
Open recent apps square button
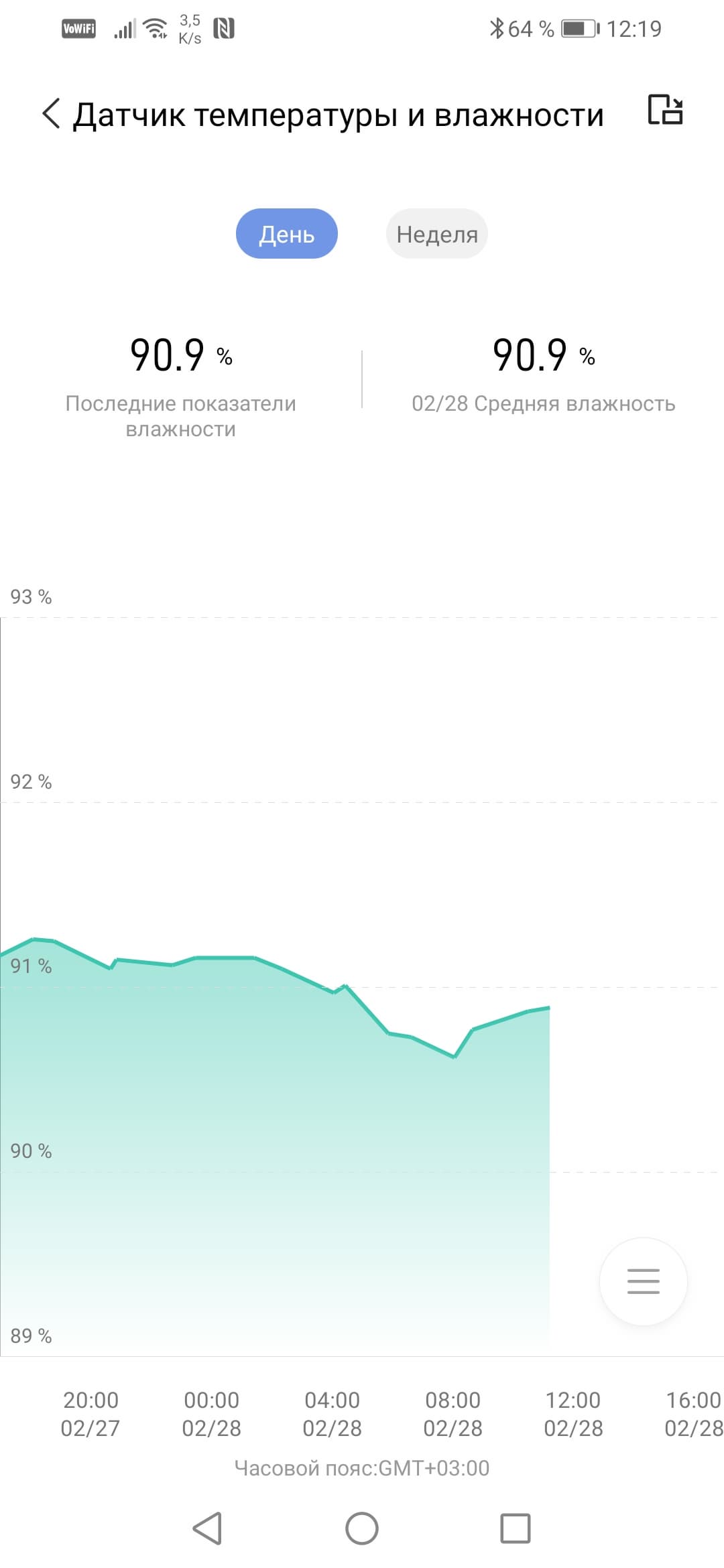(515, 1528)
